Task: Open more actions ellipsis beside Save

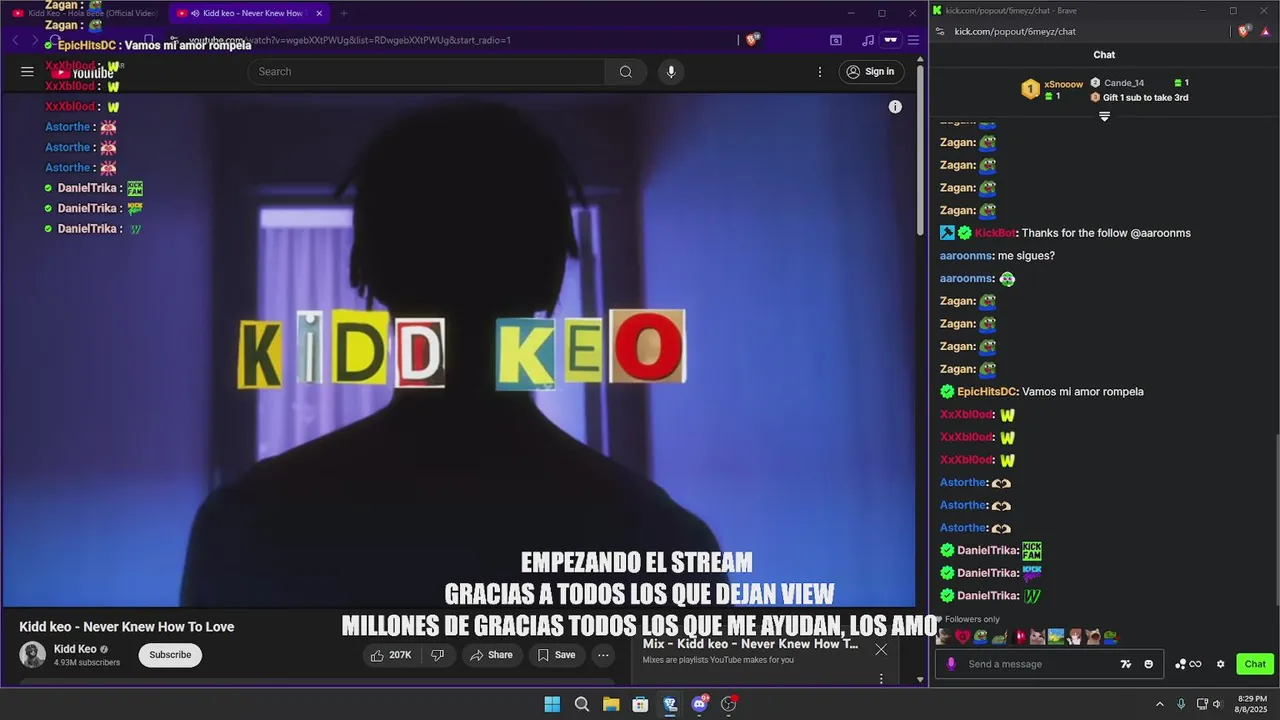Action: point(603,655)
